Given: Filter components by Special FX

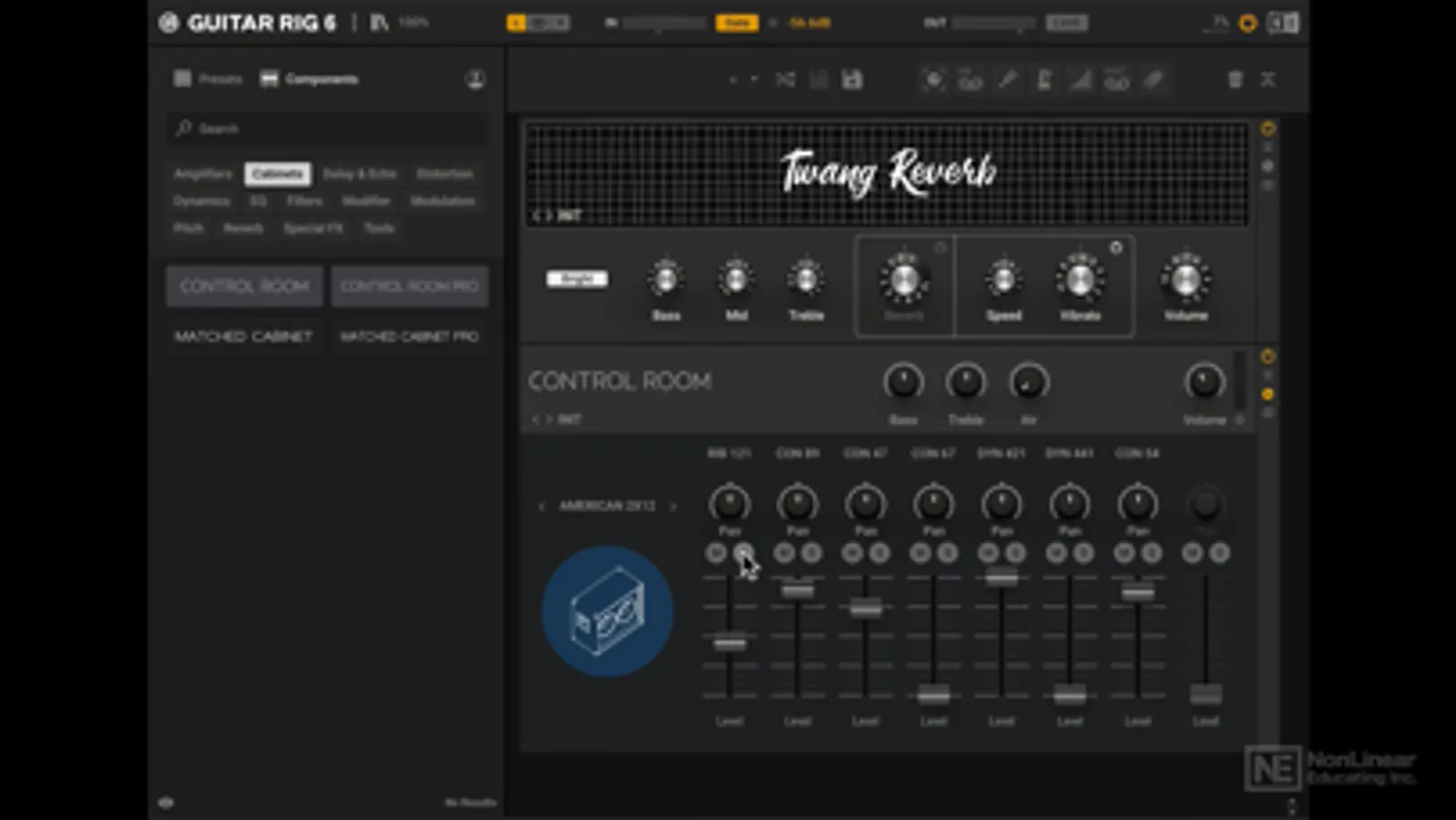Looking at the screenshot, I should (313, 229).
